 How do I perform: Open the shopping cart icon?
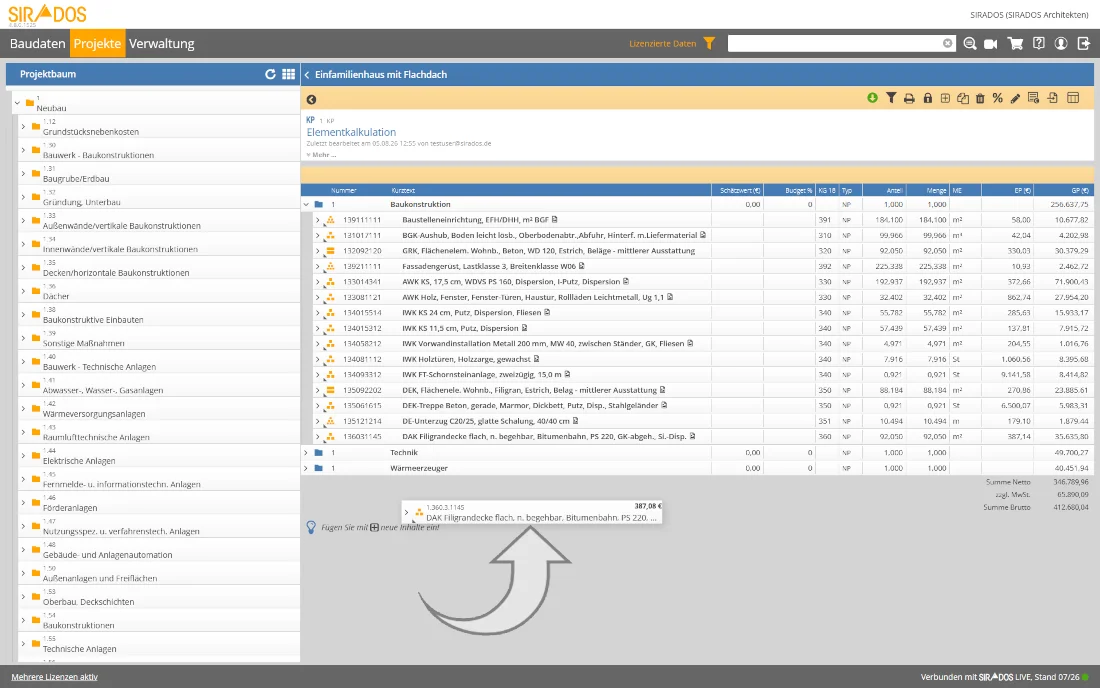[1015, 43]
